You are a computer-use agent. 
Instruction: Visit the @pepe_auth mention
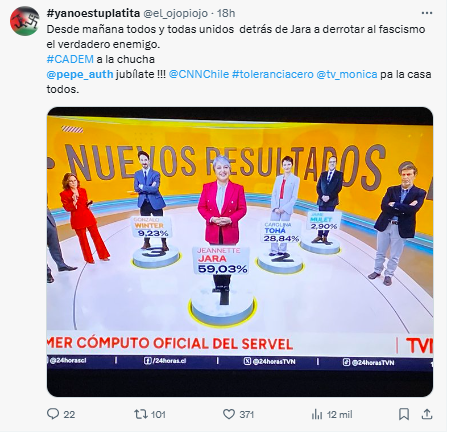[80, 74]
